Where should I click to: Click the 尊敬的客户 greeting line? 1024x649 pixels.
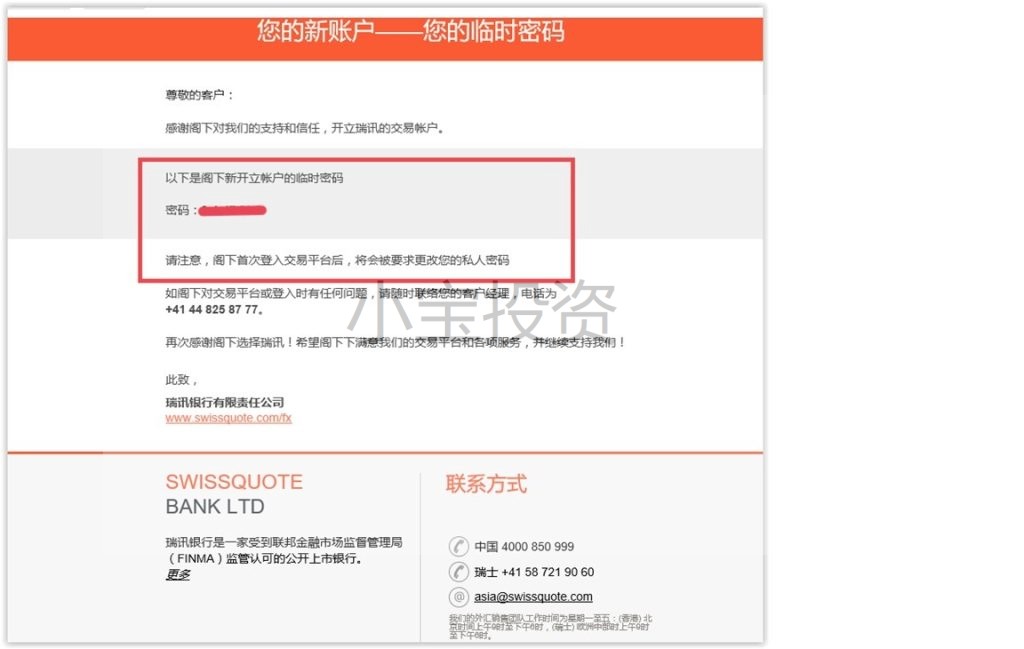199,95
